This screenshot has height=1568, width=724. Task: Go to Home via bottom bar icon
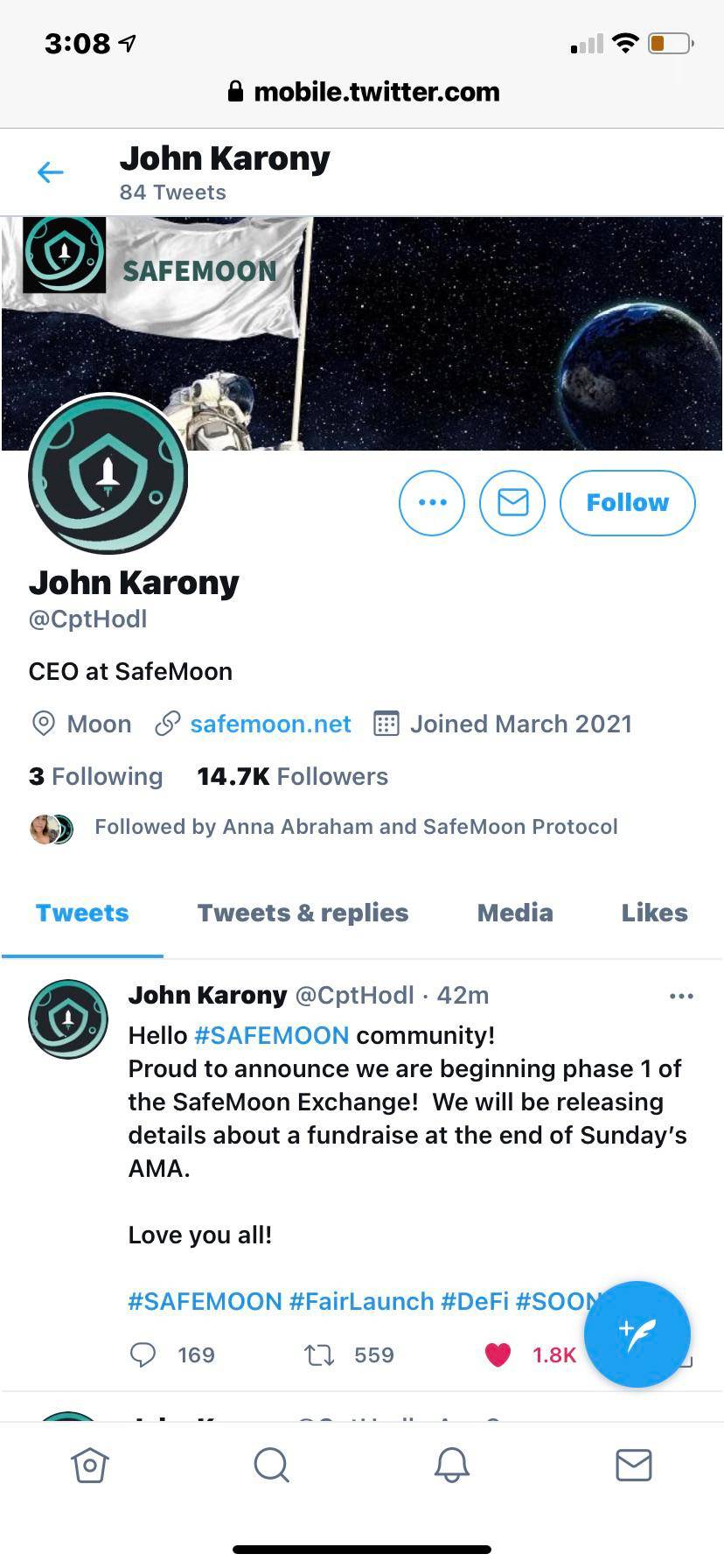[90, 1465]
